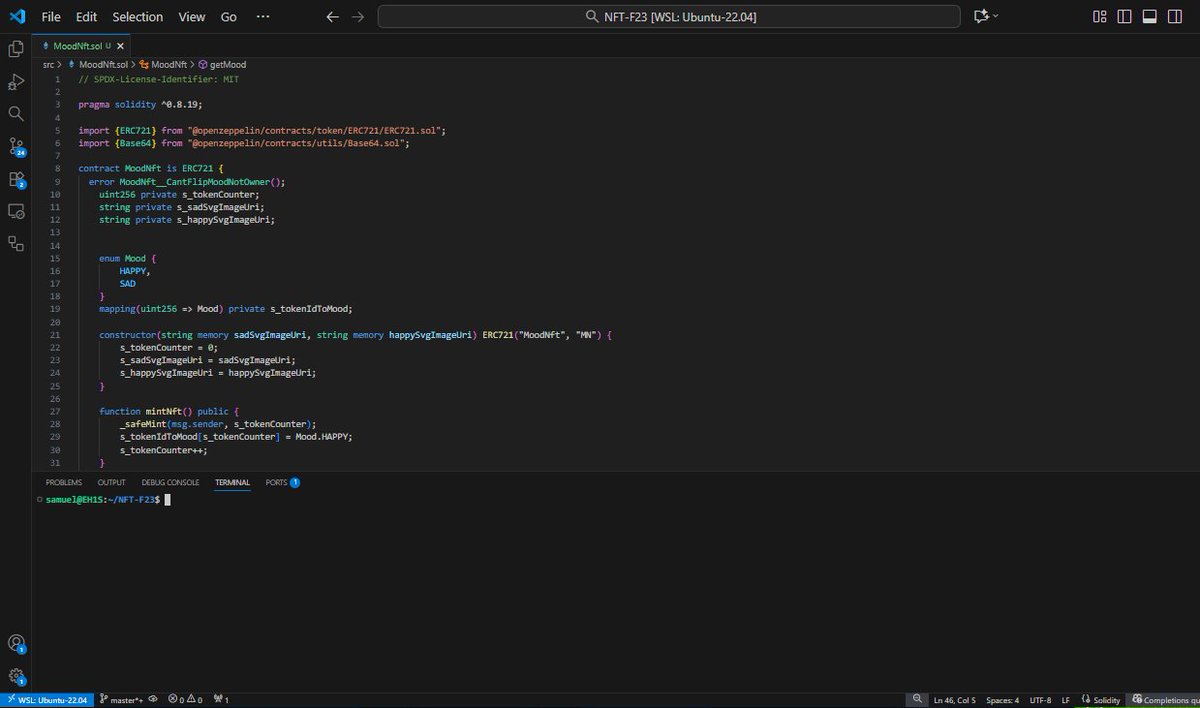
Task: Switch to the PROBLEMS panel tab
Action: [63, 482]
